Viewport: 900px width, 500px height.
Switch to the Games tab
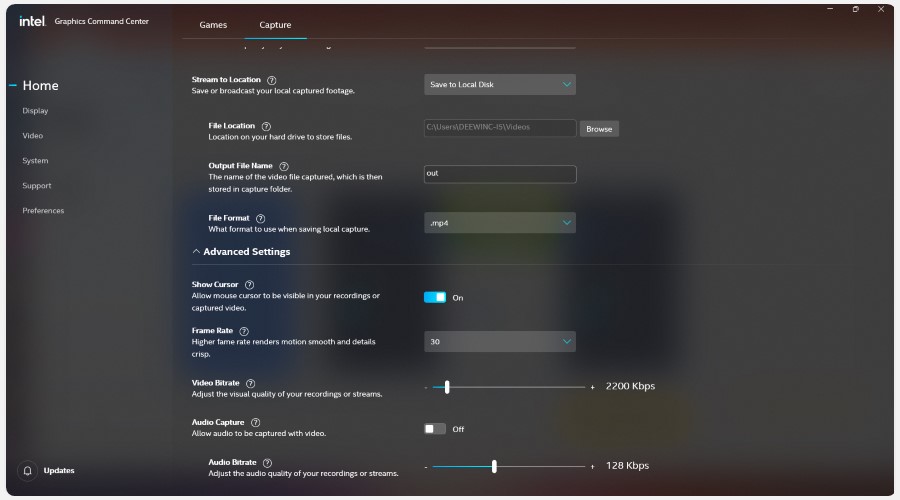(213, 25)
